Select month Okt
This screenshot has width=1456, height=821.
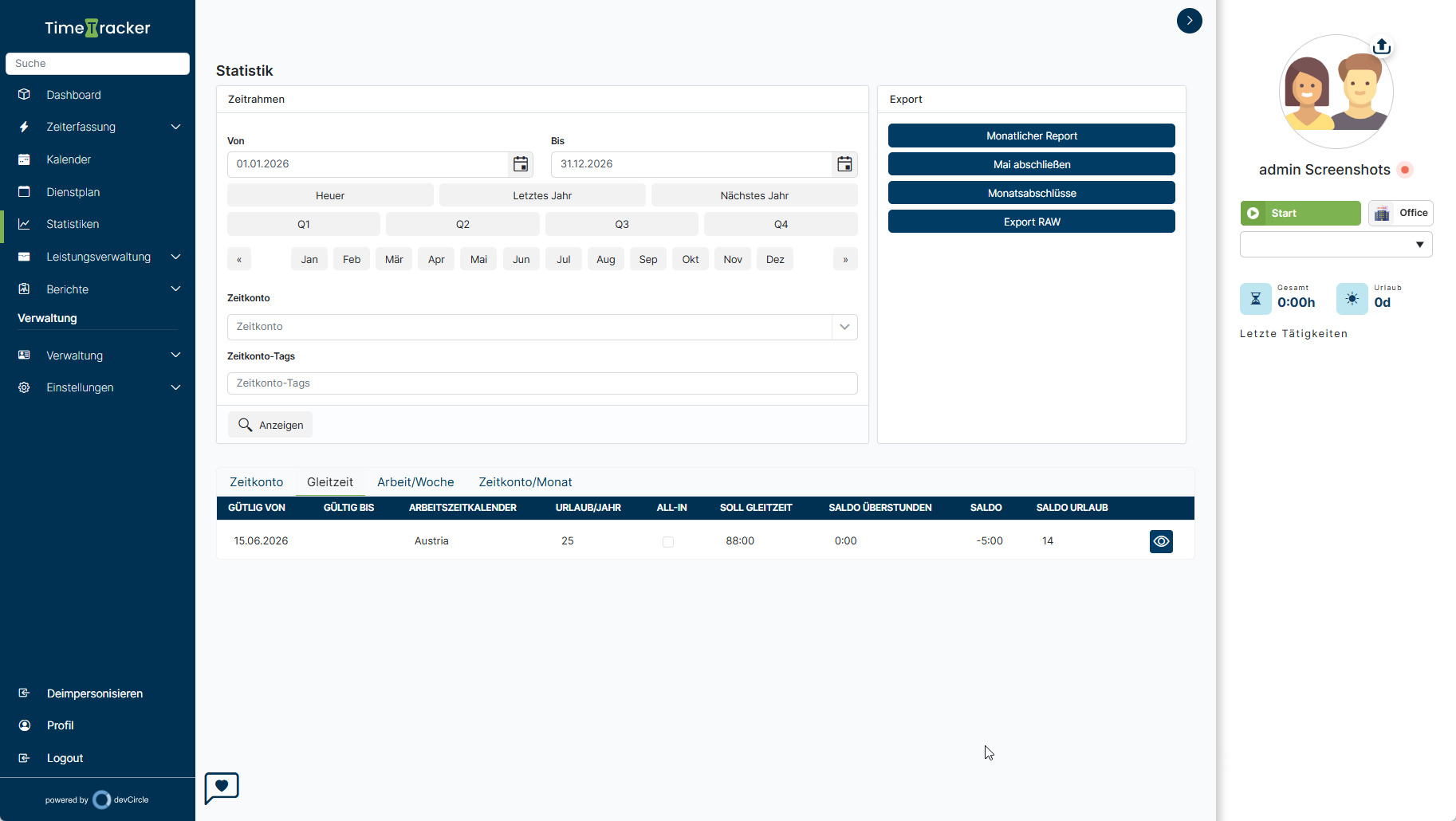(691, 259)
